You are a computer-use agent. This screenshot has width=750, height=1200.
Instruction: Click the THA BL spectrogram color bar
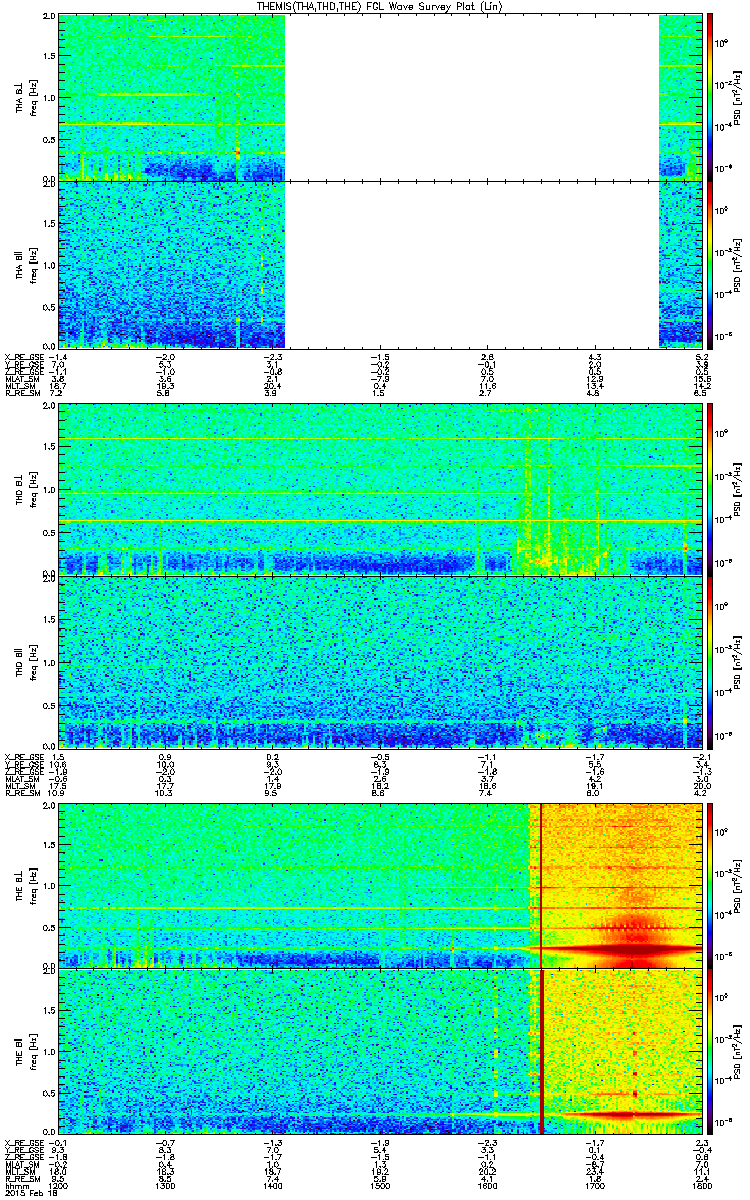[x=710, y=97]
